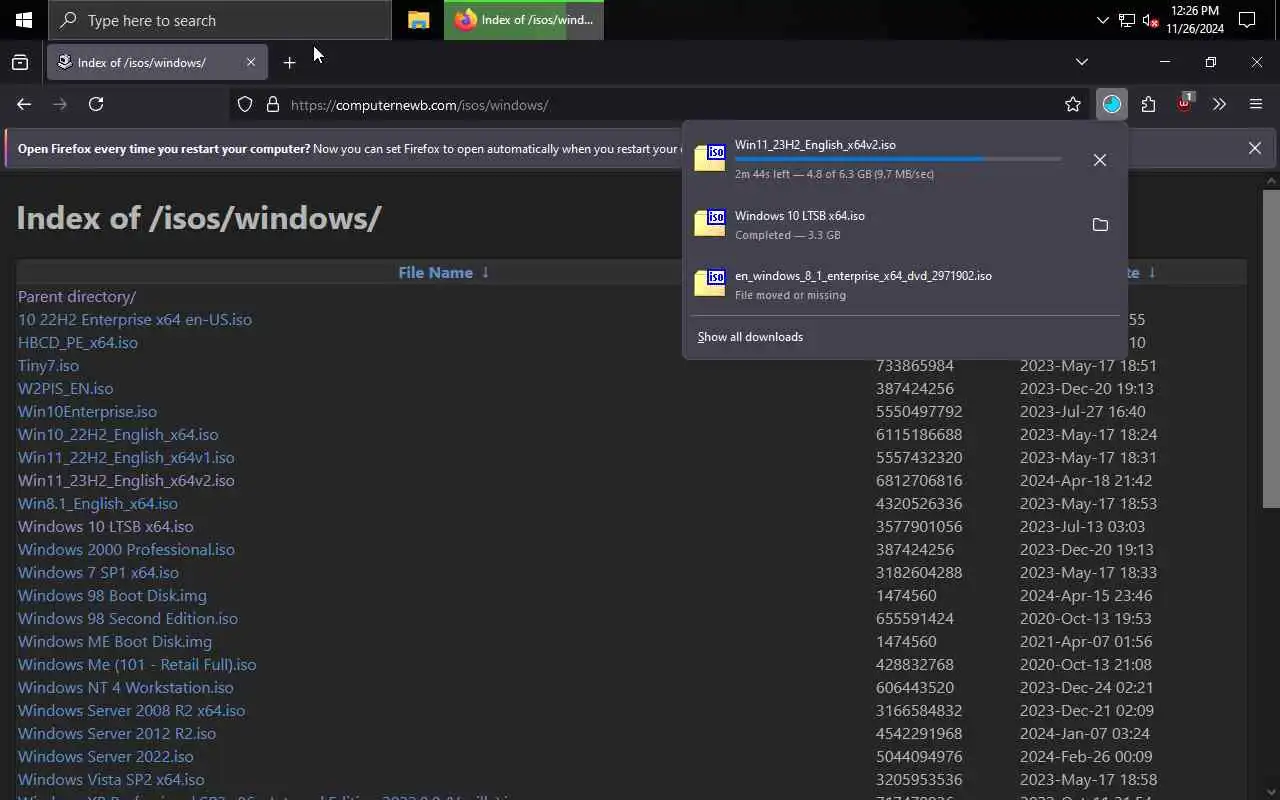
Task: Download Windows Server 2022.iso
Action: (106, 756)
